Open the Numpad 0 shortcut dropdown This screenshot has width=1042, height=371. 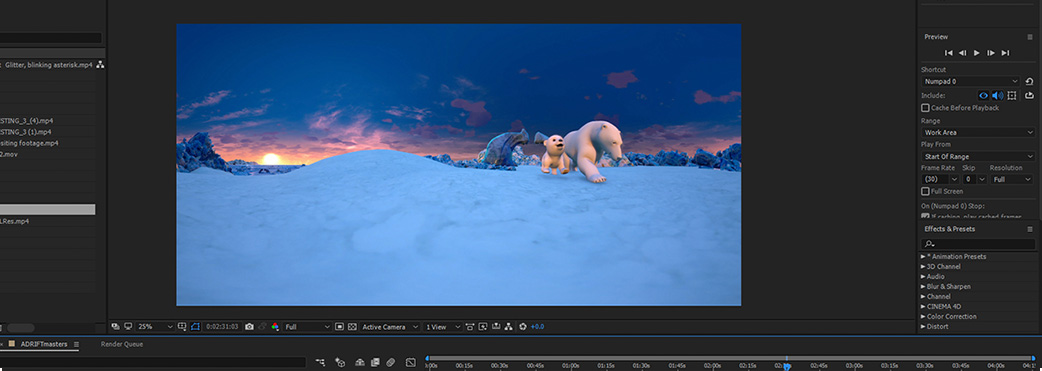(x=970, y=81)
